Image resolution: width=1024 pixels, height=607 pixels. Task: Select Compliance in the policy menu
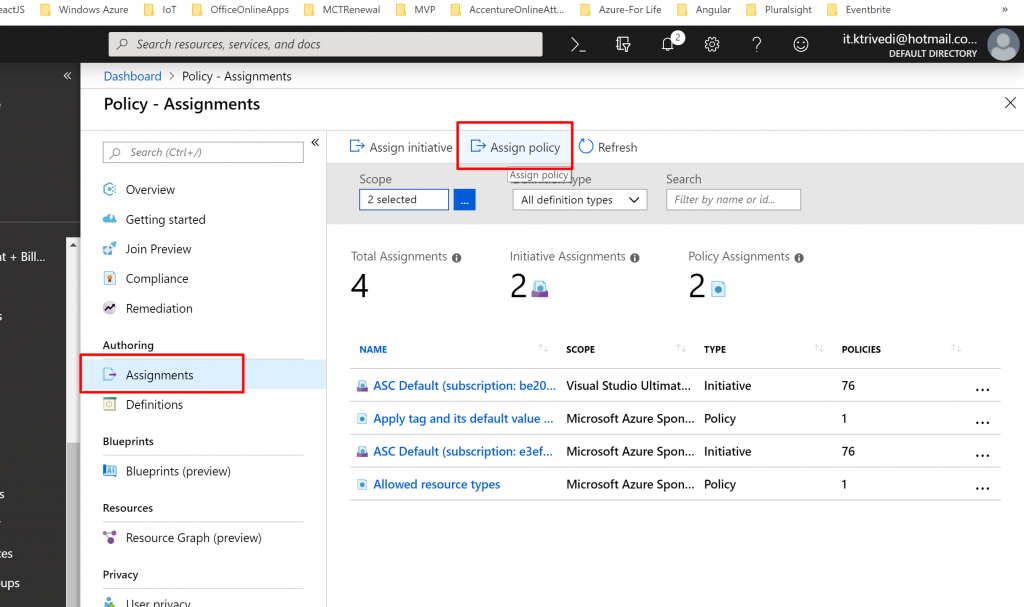coord(156,279)
